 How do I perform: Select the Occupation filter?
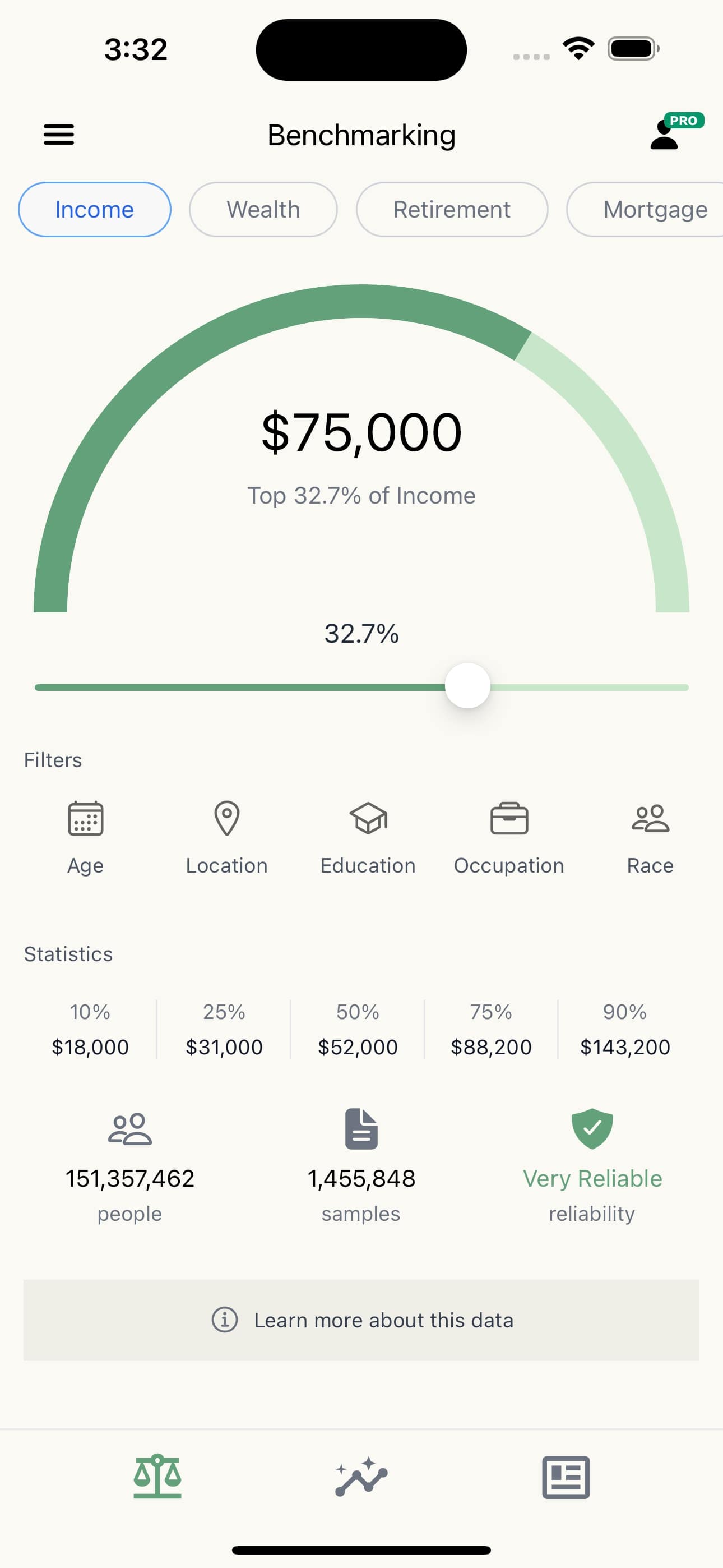[x=509, y=836]
